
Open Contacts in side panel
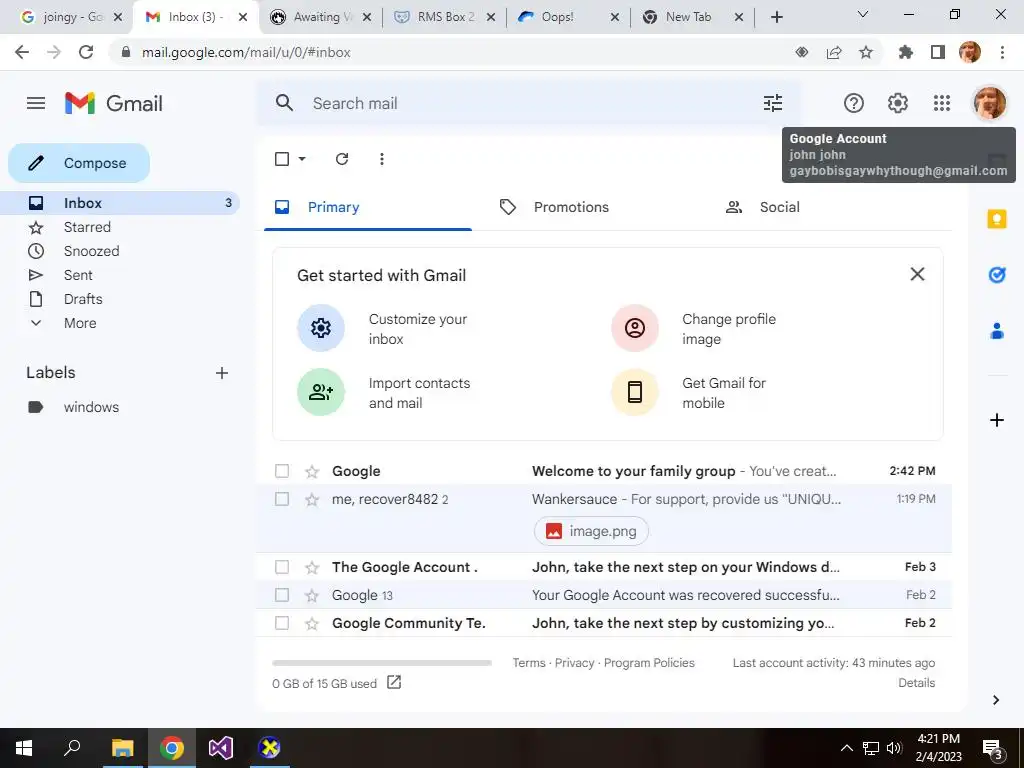997,331
